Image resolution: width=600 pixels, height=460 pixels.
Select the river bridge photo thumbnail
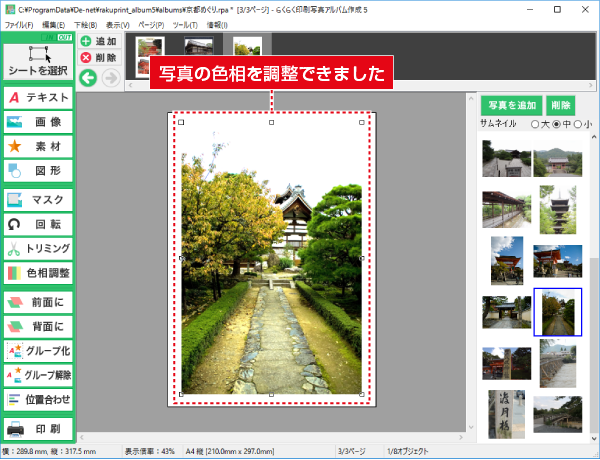[x=558, y=364]
